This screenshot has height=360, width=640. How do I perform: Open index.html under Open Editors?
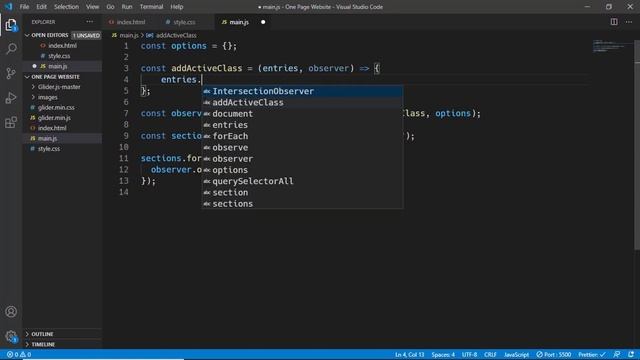[x=62, y=46]
